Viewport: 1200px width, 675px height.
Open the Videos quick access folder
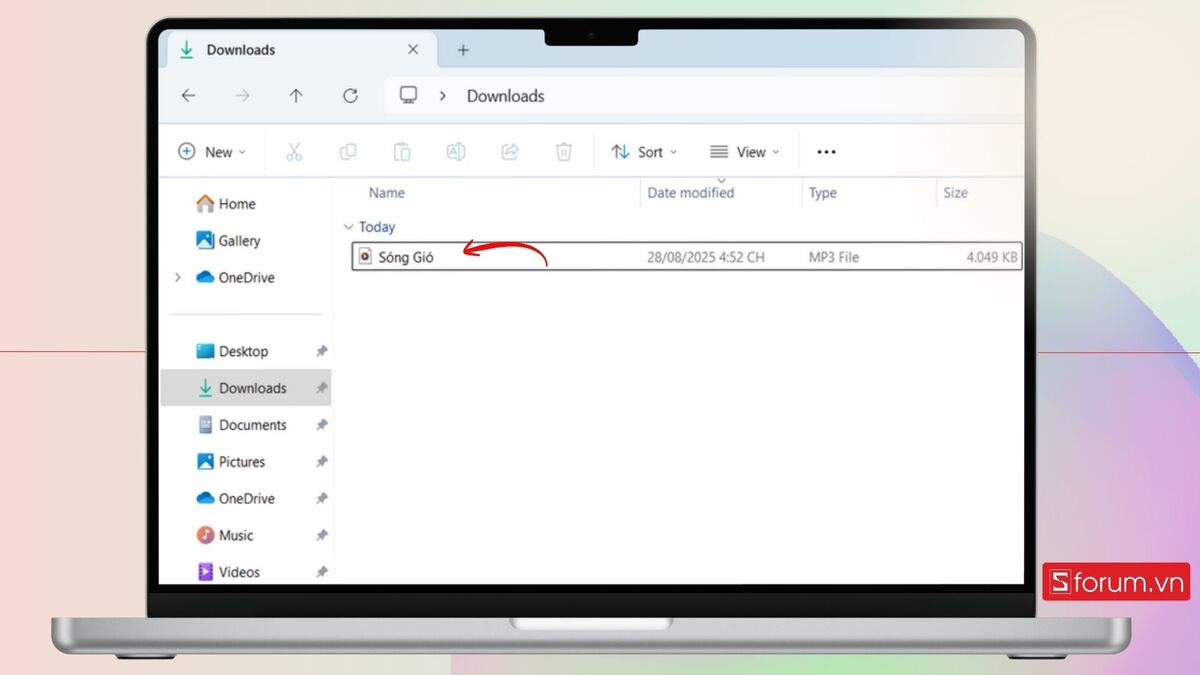point(228,572)
